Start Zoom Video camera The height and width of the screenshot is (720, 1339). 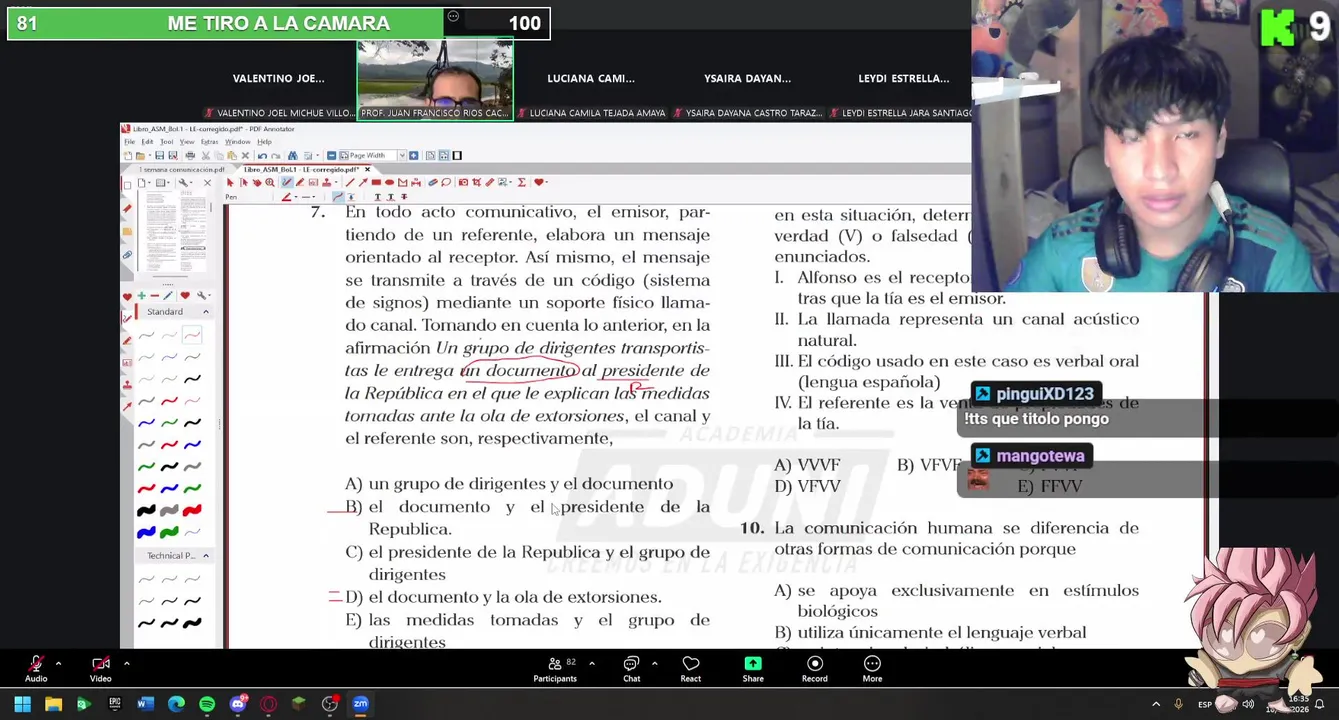pos(101,668)
